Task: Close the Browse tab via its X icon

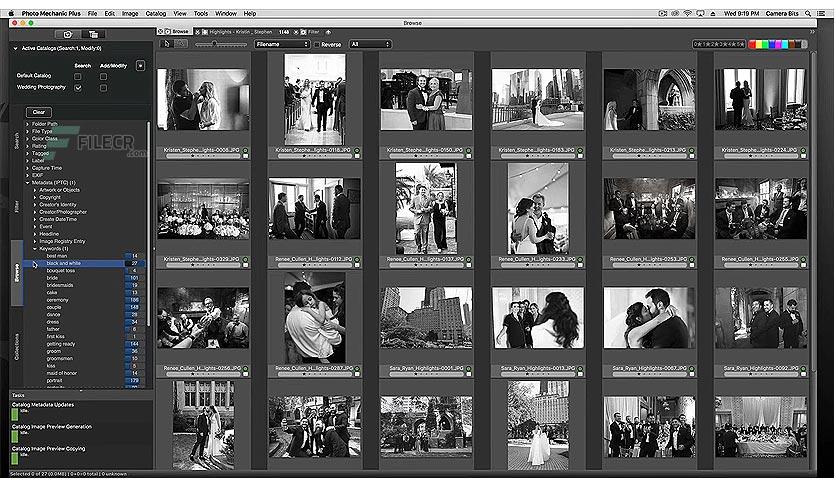Action: (160, 32)
